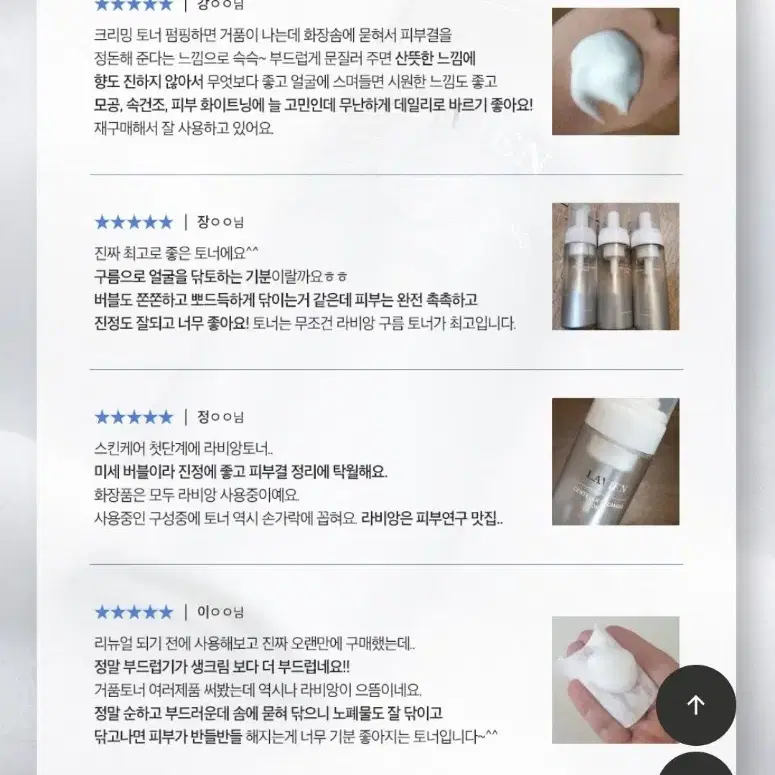The width and height of the screenshot is (775, 775).
Task: Select reviewer name 정○○님
Action: [220, 417]
